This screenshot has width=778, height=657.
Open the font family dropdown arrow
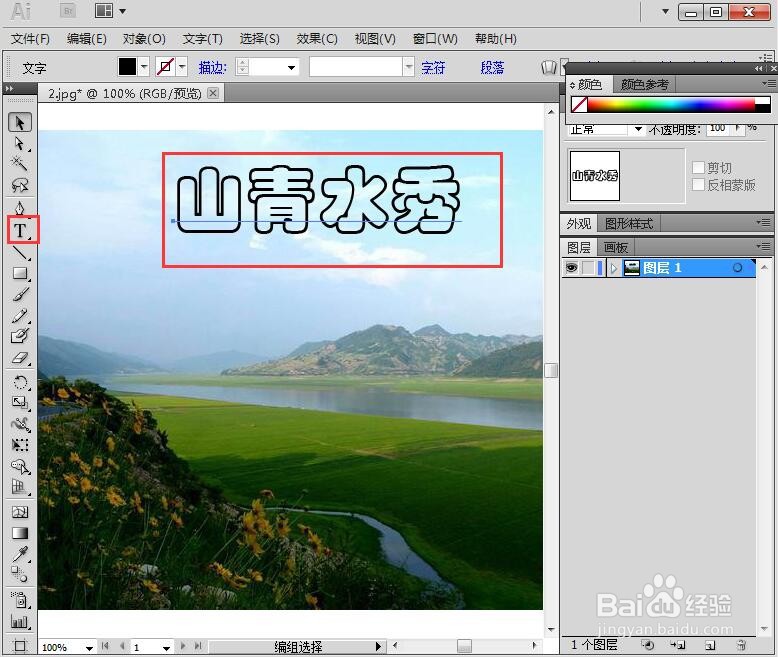(408, 66)
